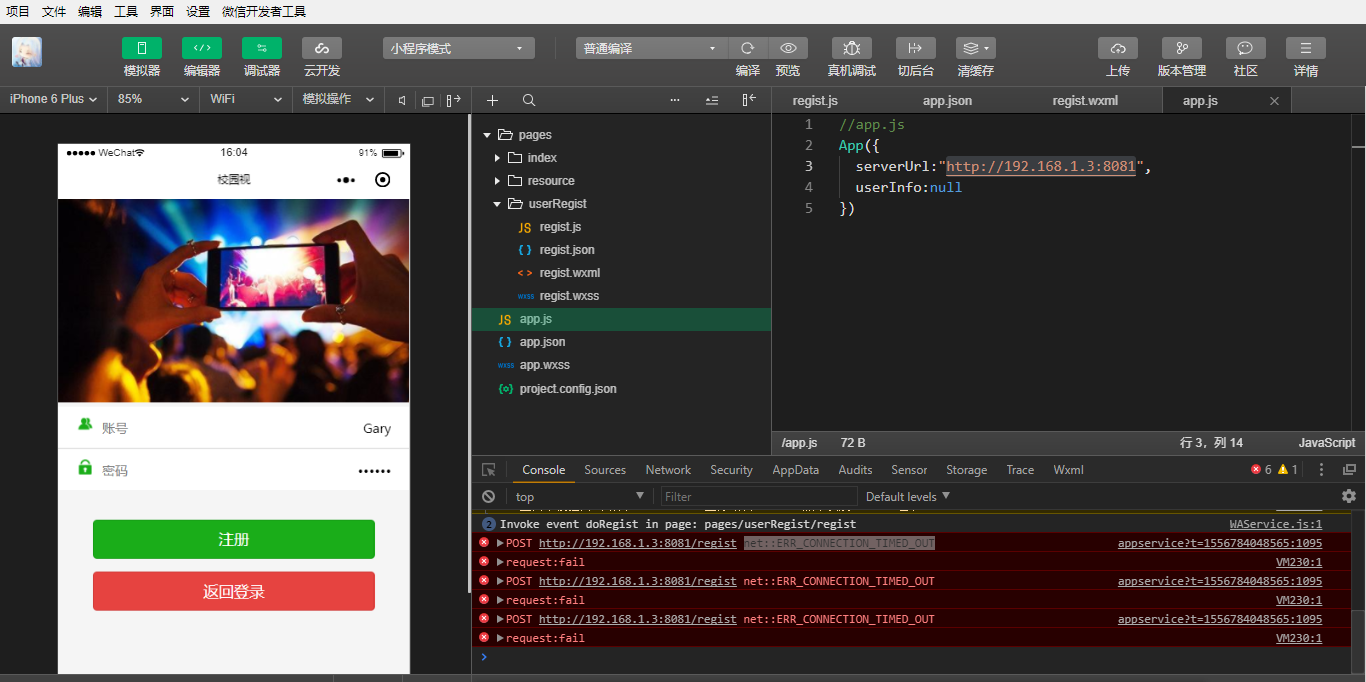The height and width of the screenshot is (682, 1366).
Task: Toggle the Debugger (调试器) panel icon
Action: 261,48
